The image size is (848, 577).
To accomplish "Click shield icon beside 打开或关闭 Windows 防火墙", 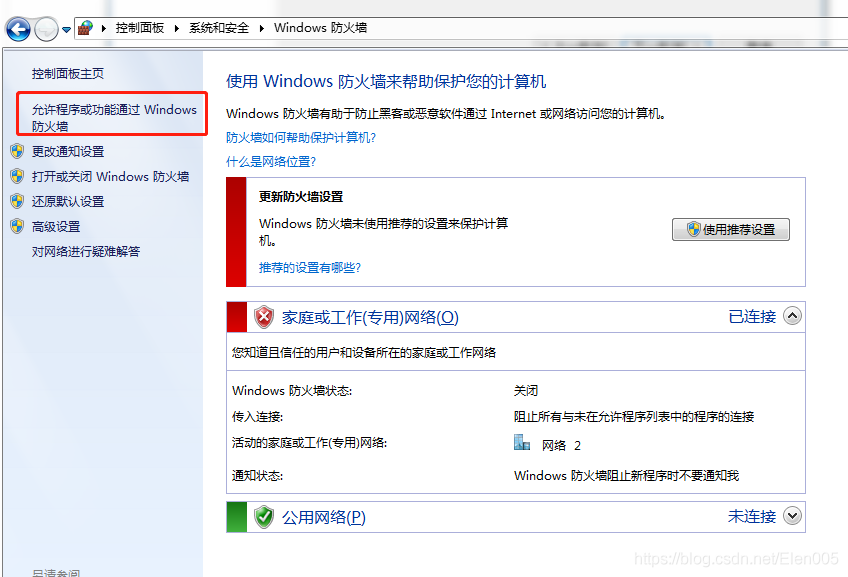I will (17, 176).
